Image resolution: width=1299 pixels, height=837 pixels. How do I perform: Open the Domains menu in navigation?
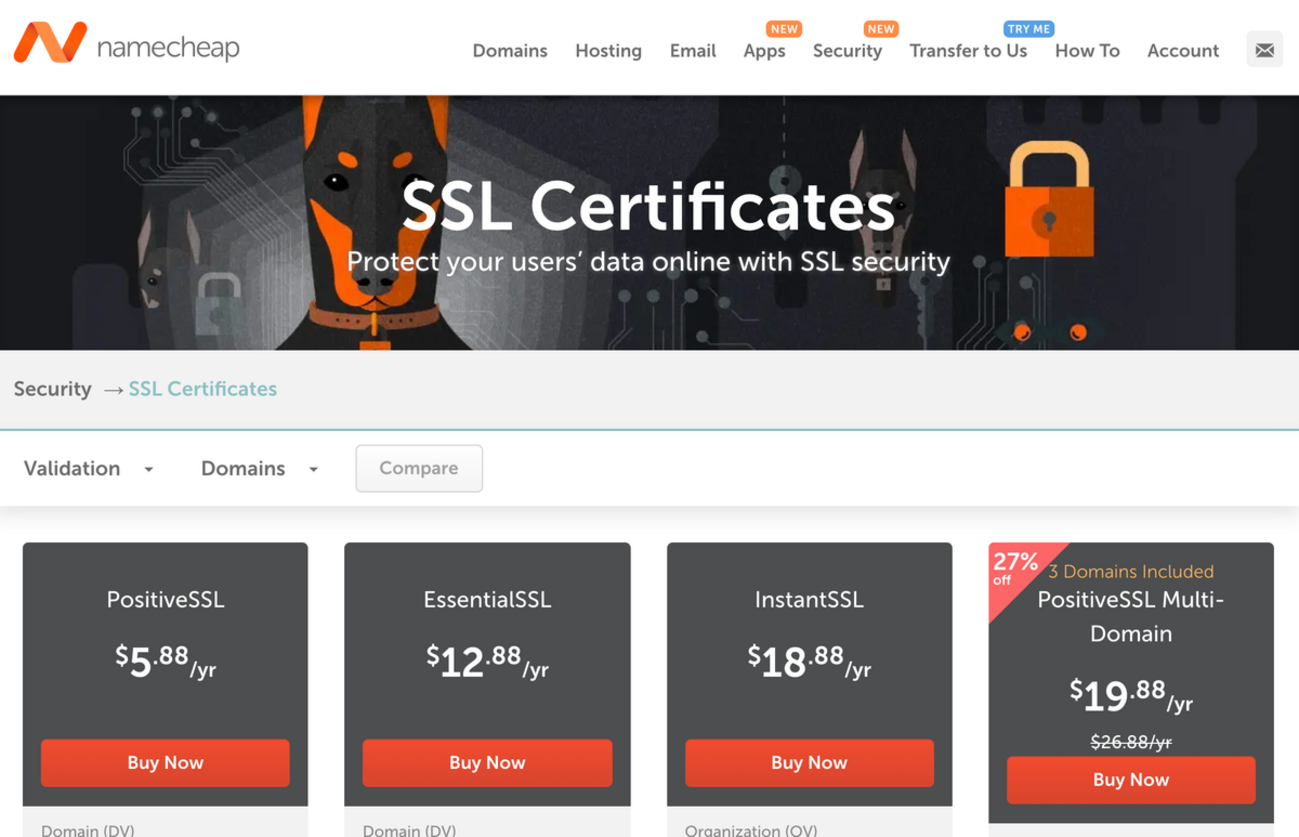tap(510, 51)
